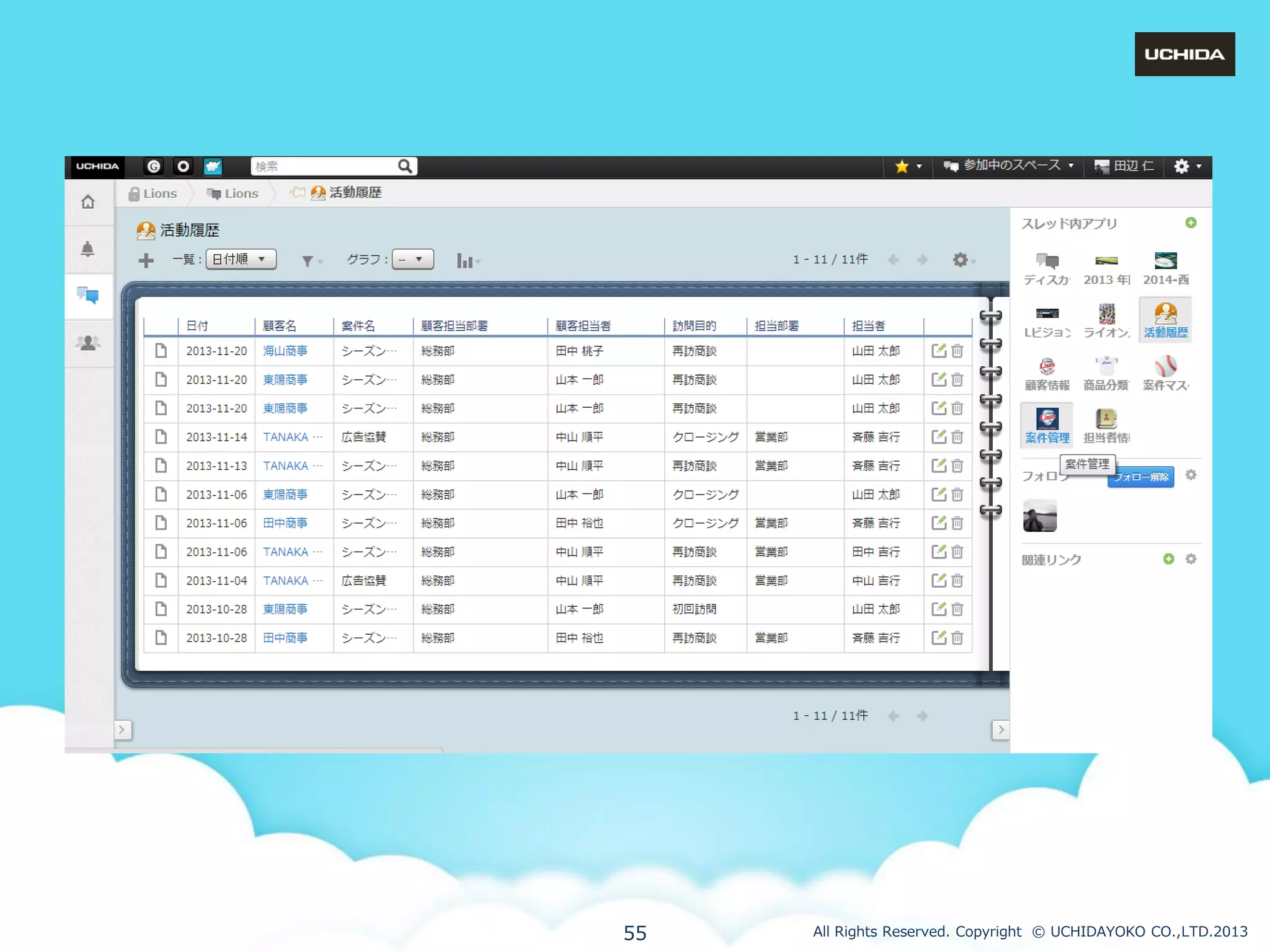Click the plus icon to add record
The width and height of the screenshot is (1270, 952).
146,260
